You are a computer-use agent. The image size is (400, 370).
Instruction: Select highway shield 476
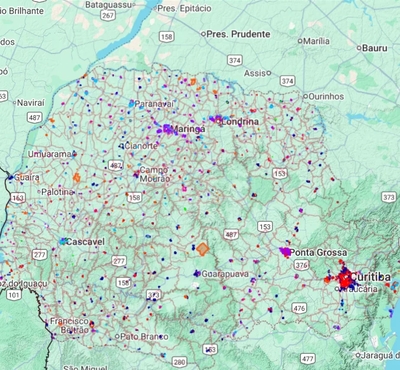coord(299,308)
